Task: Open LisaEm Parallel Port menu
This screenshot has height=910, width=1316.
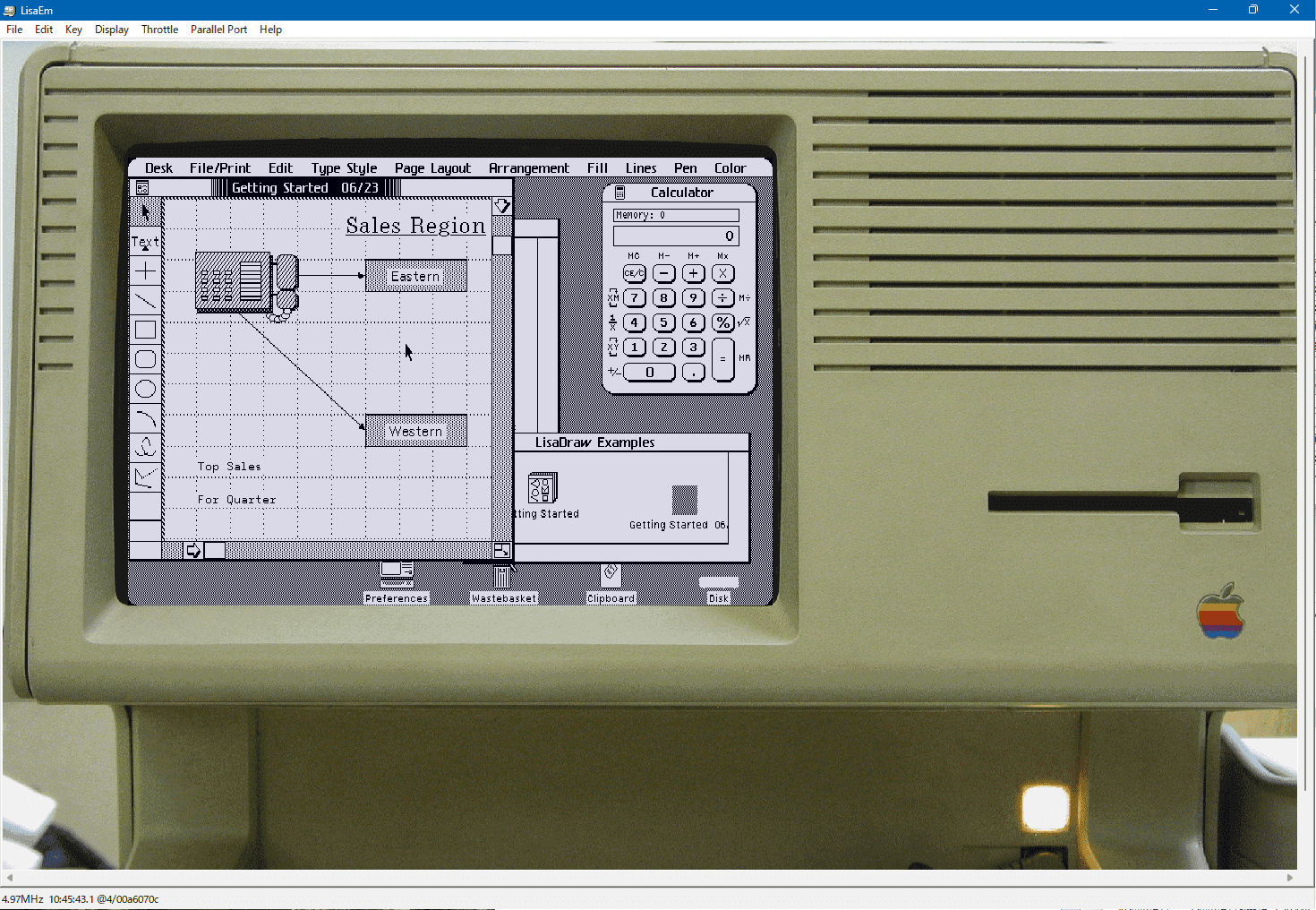Action: pos(218,30)
